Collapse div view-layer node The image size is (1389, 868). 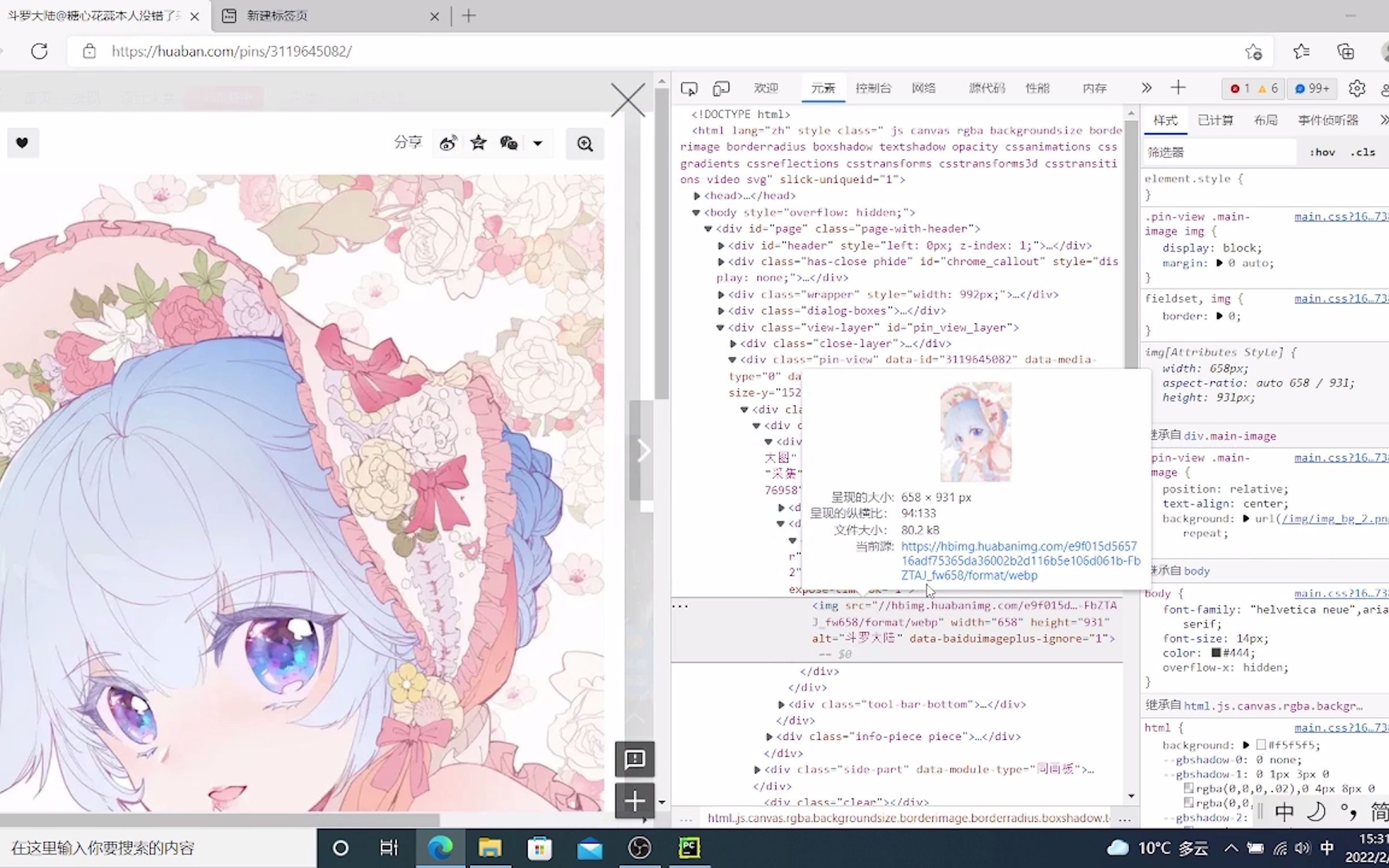(x=721, y=328)
